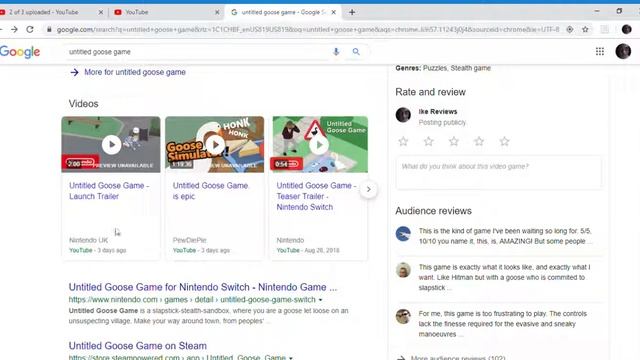
Task: Click first audience reviewer's blue avatar
Action: pos(403,234)
